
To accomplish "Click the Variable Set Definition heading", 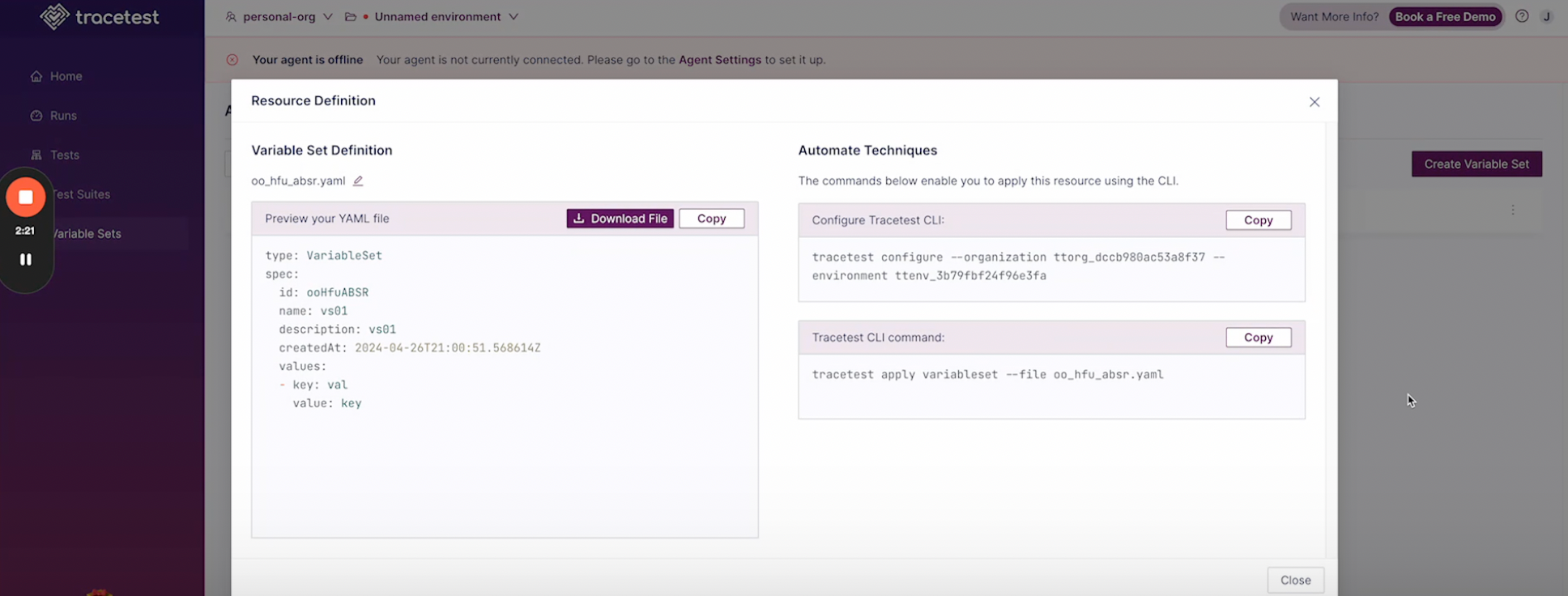I will tap(322, 150).
